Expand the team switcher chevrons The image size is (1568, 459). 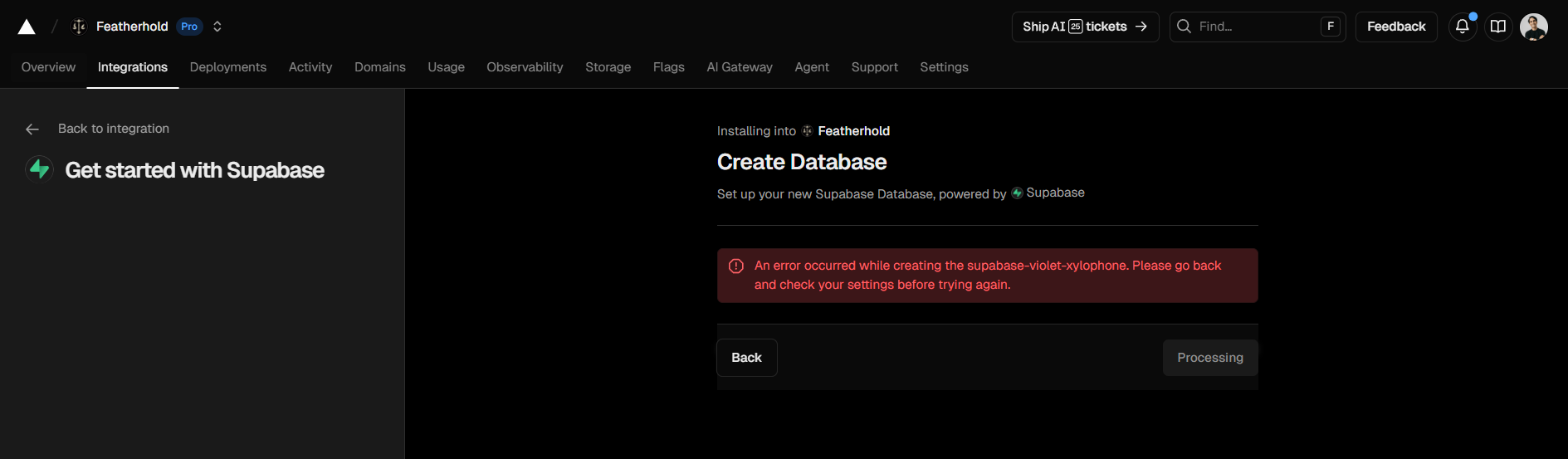217,27
